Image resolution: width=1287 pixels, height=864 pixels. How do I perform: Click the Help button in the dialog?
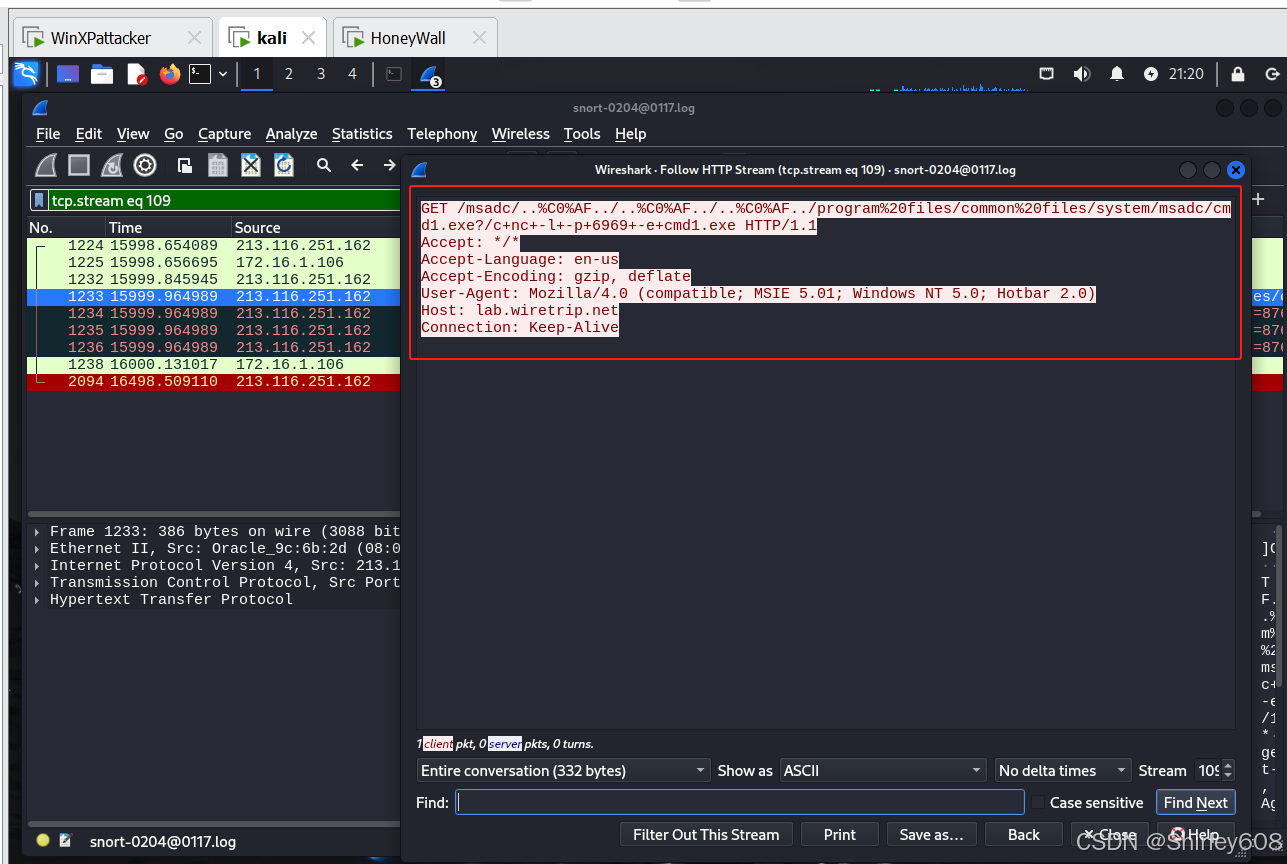point(1195,835)
